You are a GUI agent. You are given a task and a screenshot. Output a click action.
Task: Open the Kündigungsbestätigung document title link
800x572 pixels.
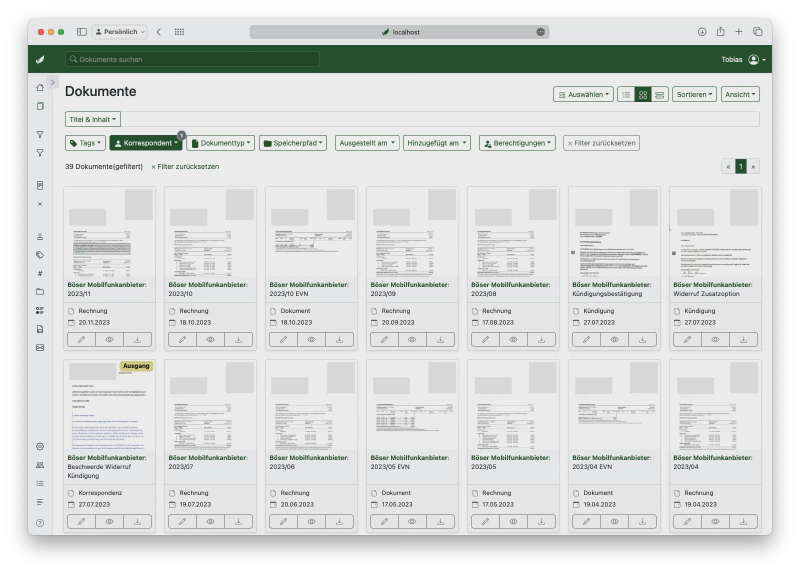tap(611, 294)
